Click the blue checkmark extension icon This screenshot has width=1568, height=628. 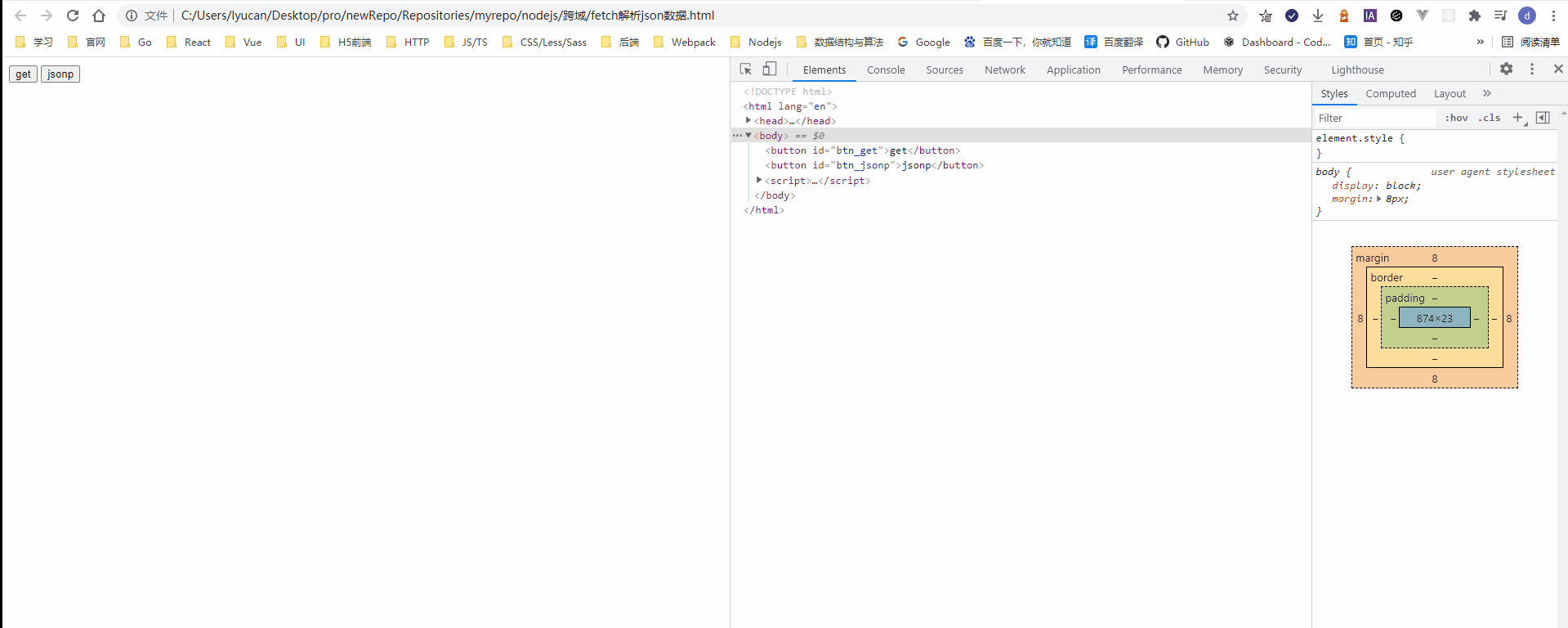pos(1292,16)
